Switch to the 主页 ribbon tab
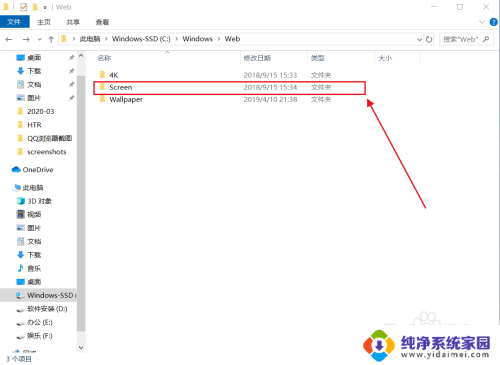This screenshot has height=365, width=500. coord(44,22)
